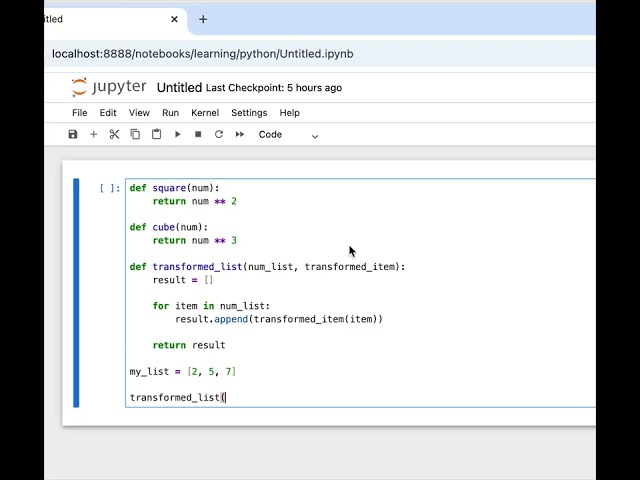The image size is (640, 480).
Task: Click the blue cell selection bar
Action: 76,293
